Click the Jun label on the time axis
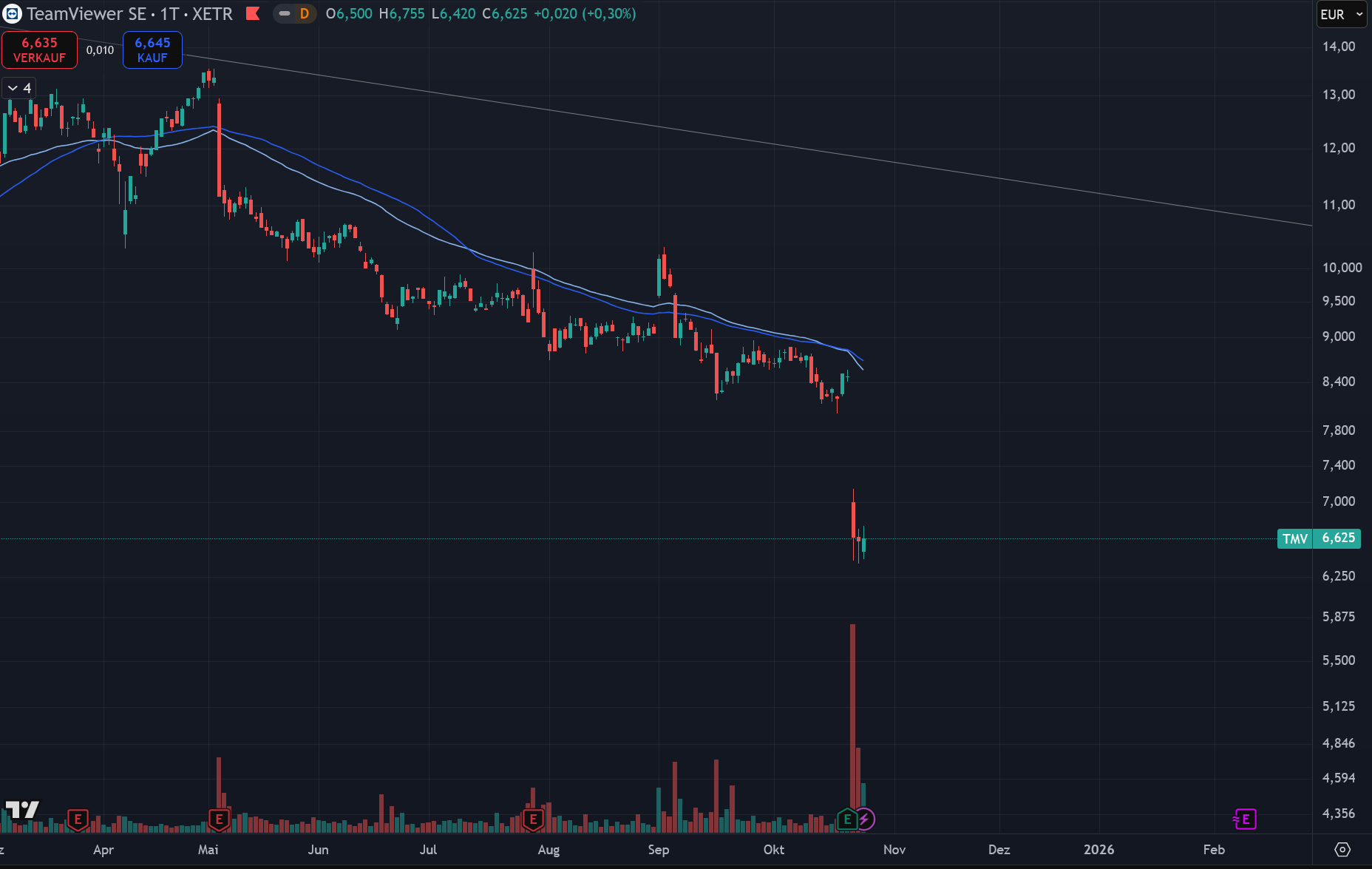1372x869 pixels. (319, 850)
